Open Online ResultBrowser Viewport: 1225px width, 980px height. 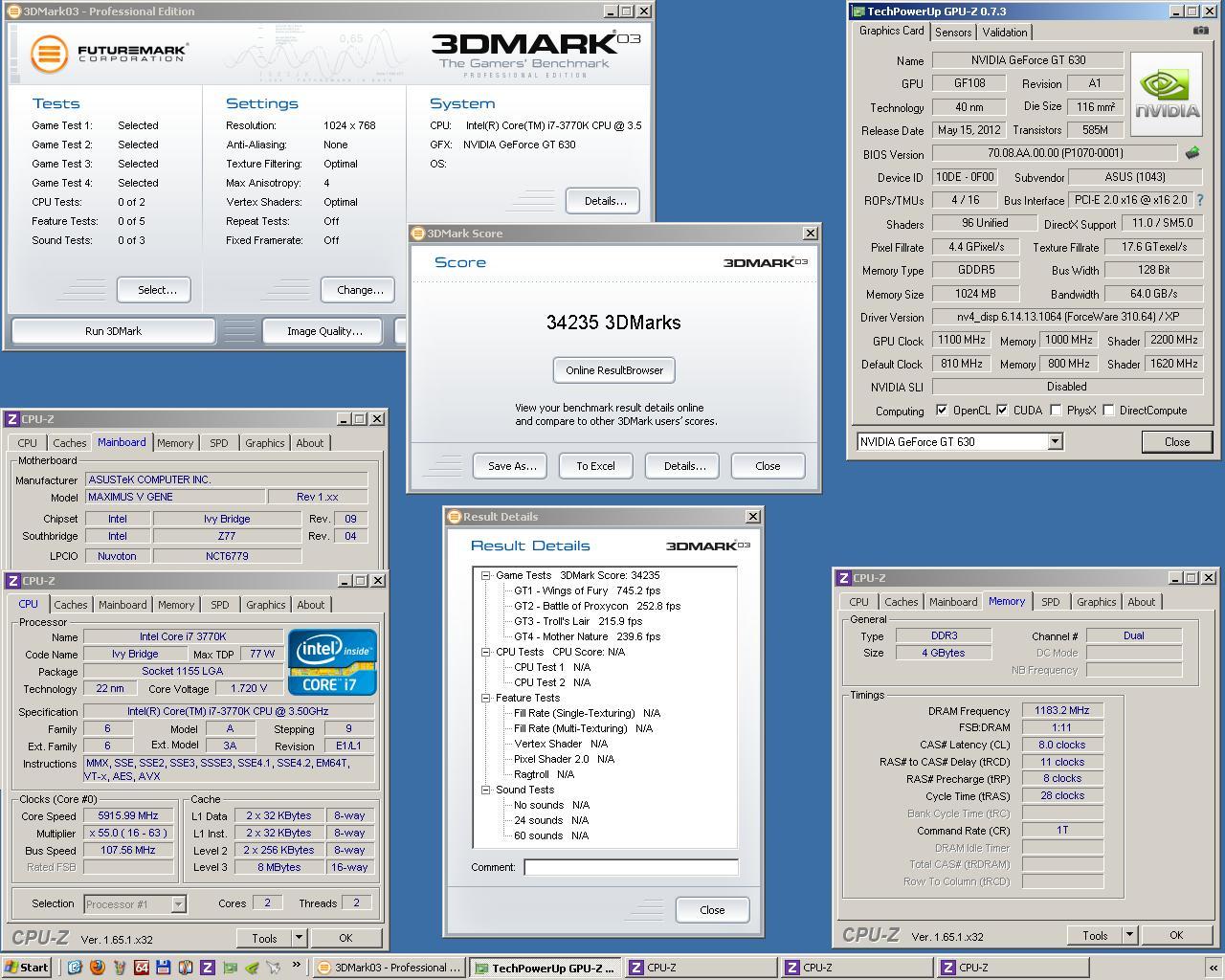tap(614, 370)
